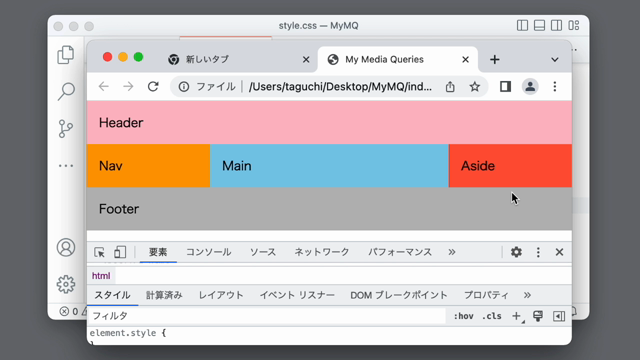Go back in Chrome history
This screenshot has width=640, height=360.
(x=104, y=87)
